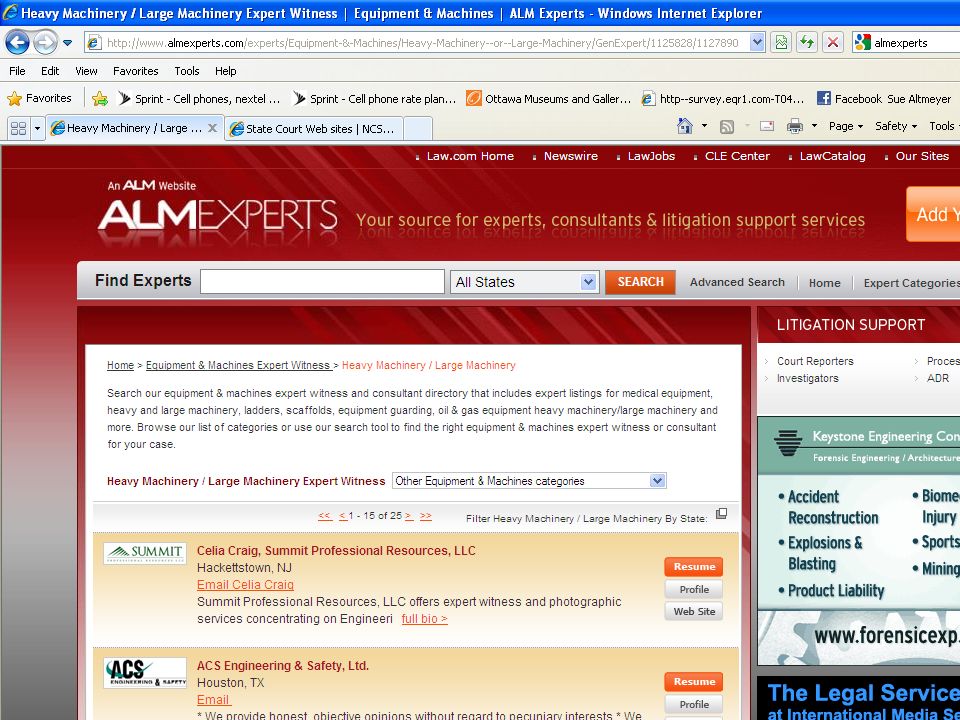Screen dimensions: 960x720
Task: Open the File menu
Action: tap(17, 71)
